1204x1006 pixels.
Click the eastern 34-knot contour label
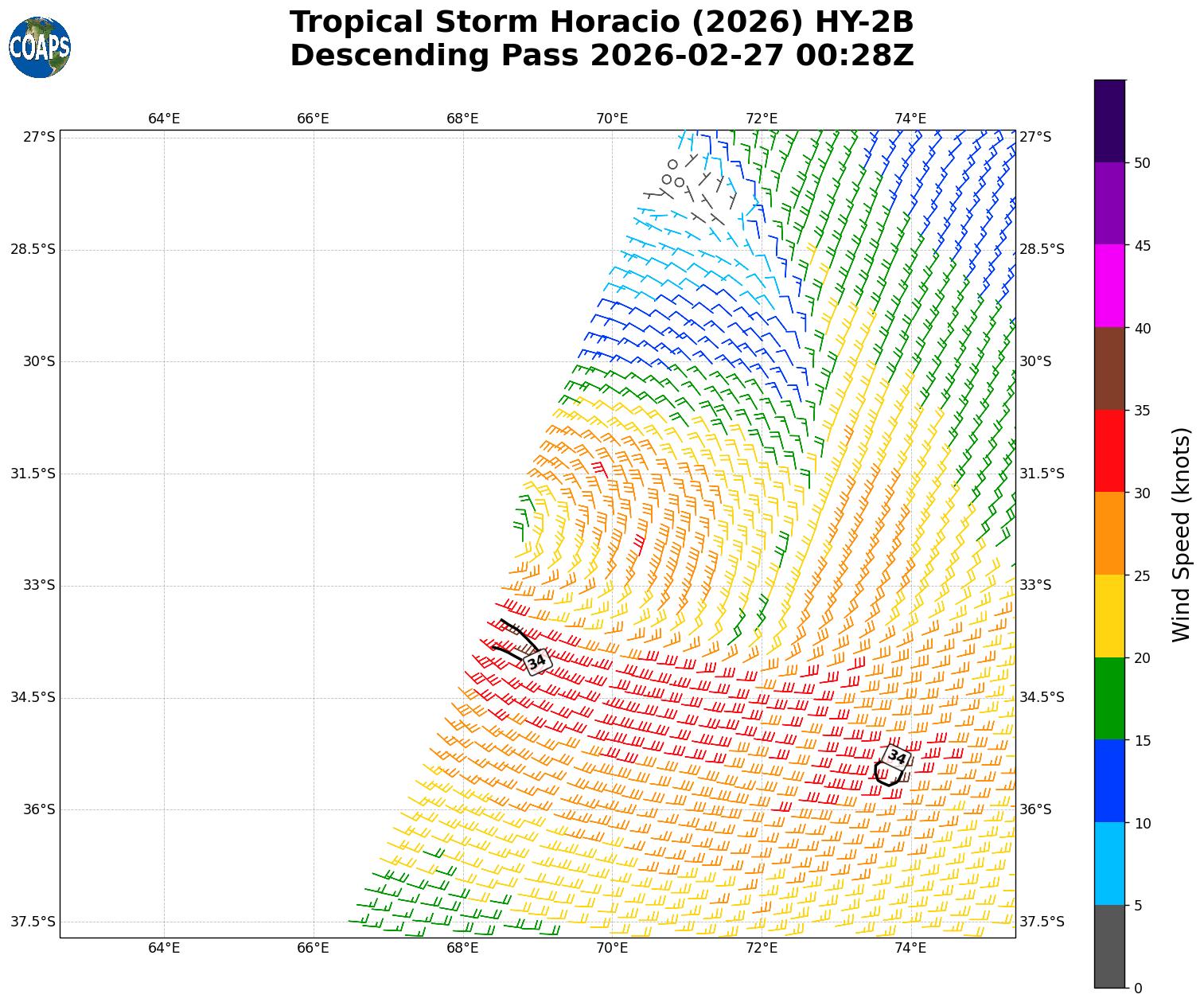[897, 757]
